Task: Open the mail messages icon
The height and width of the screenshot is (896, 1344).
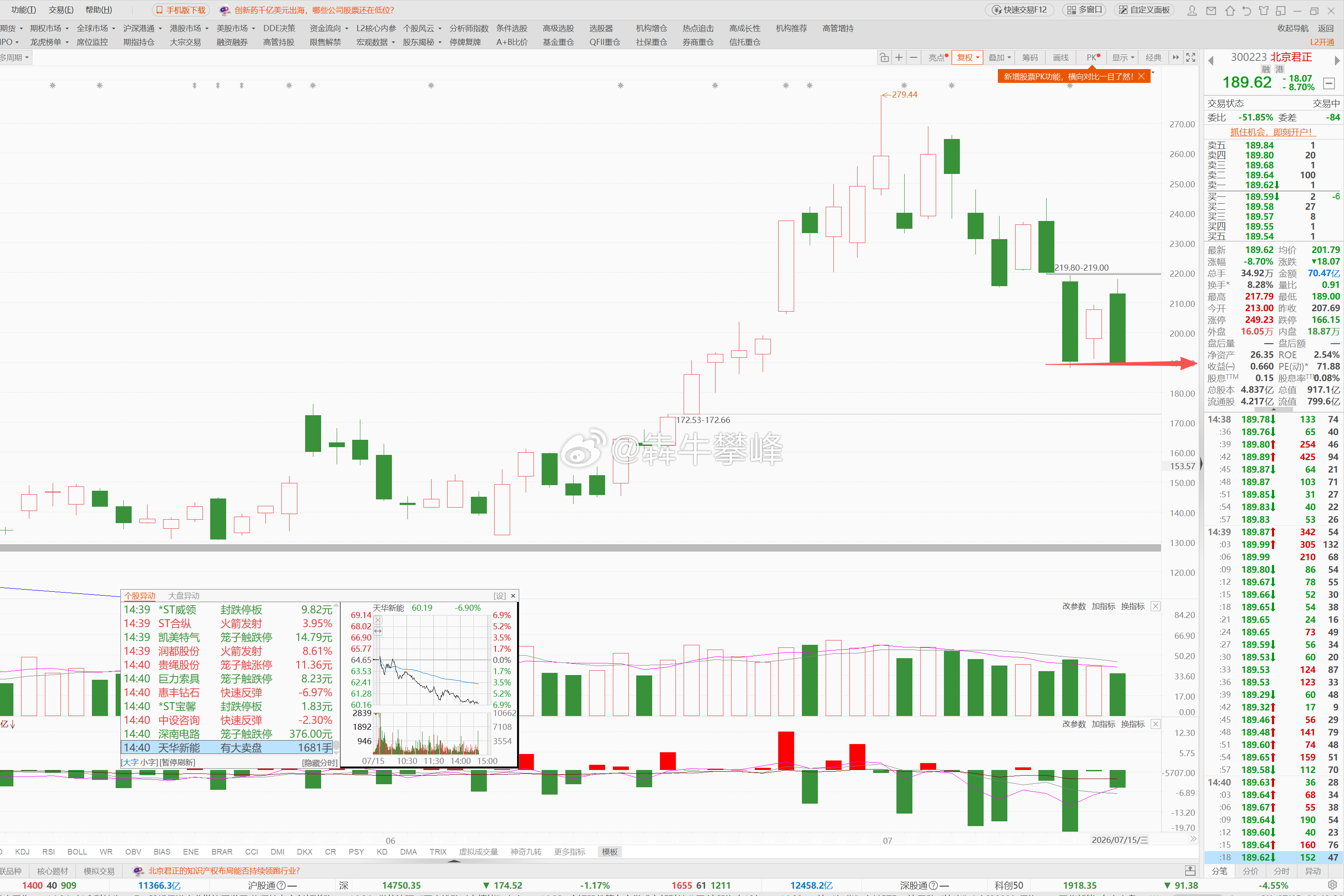Action: 1211,10
